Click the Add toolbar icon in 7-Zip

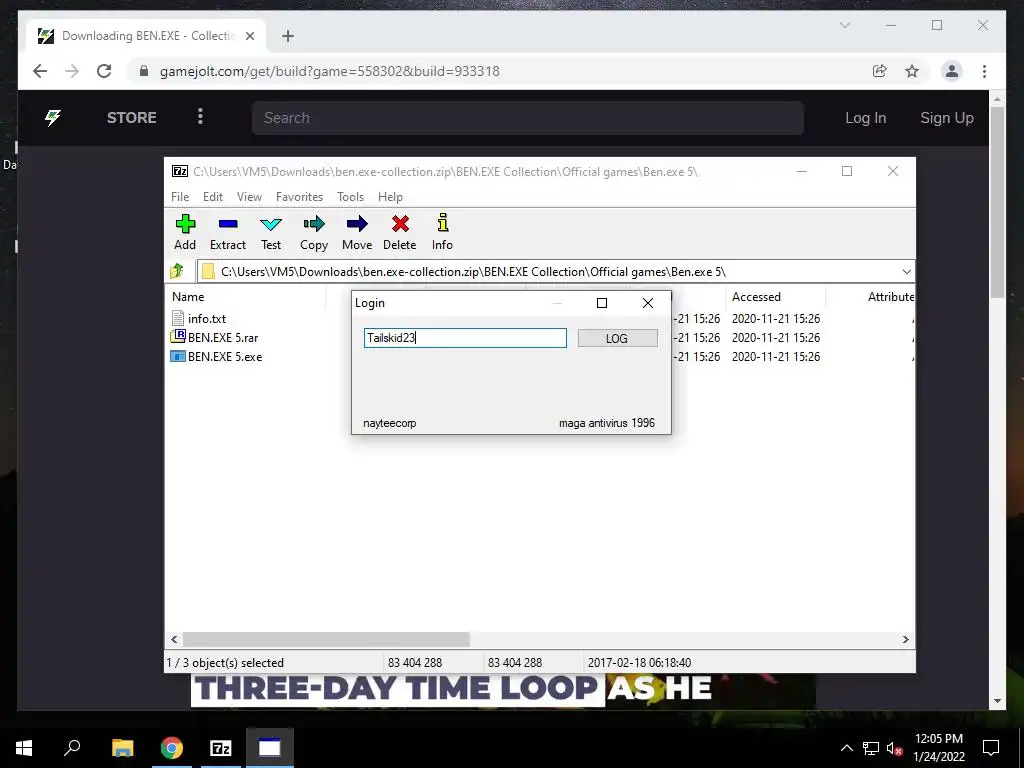point(185,225)
